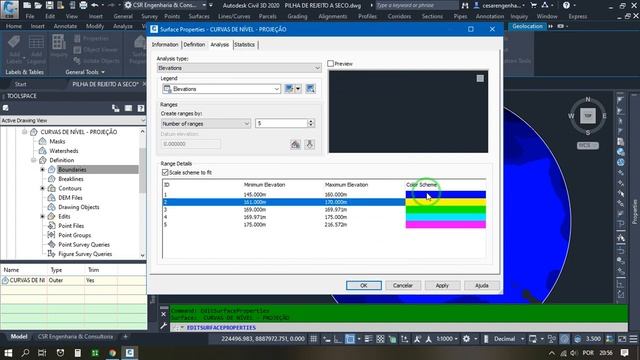
Task: Click the status bar settings gear icon
Action: [466, 339]
